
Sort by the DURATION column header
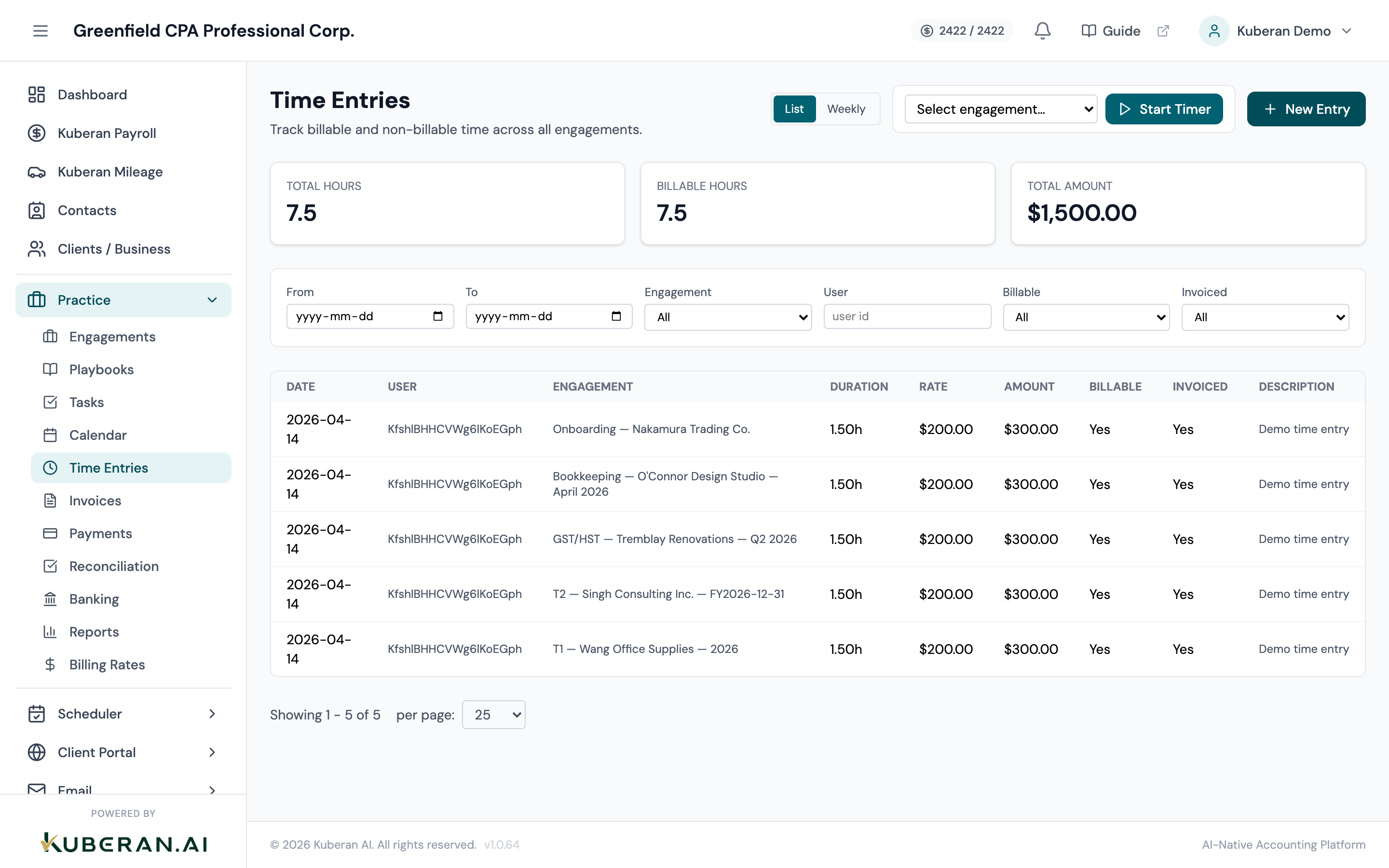858,386
